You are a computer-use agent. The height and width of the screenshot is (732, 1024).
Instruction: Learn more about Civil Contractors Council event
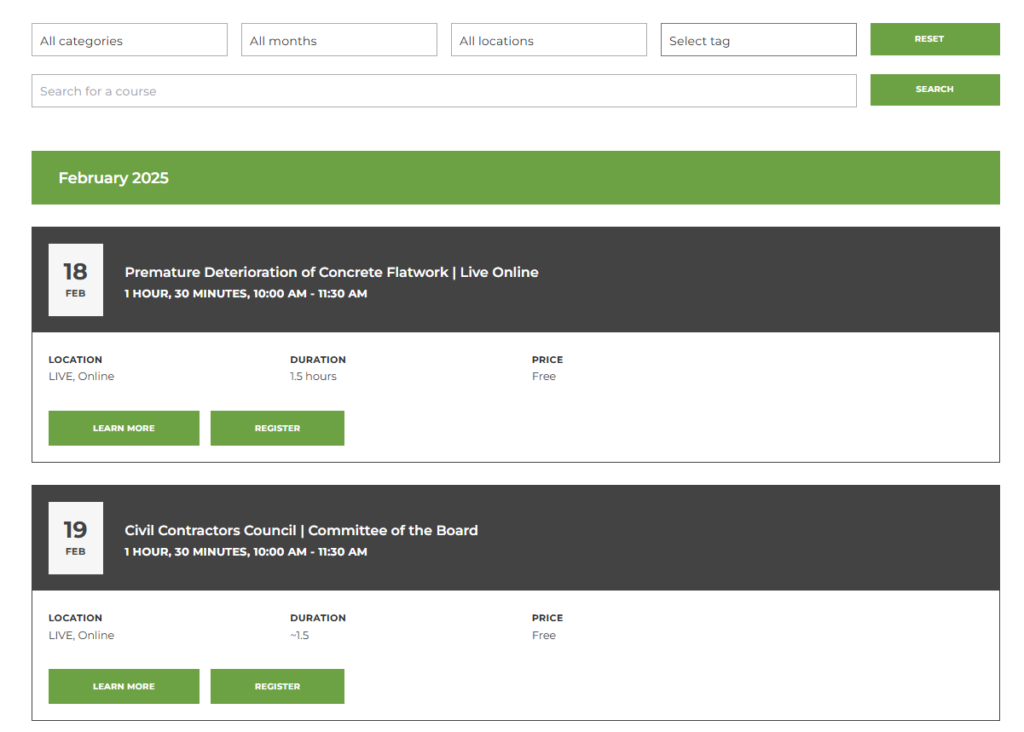123,686
